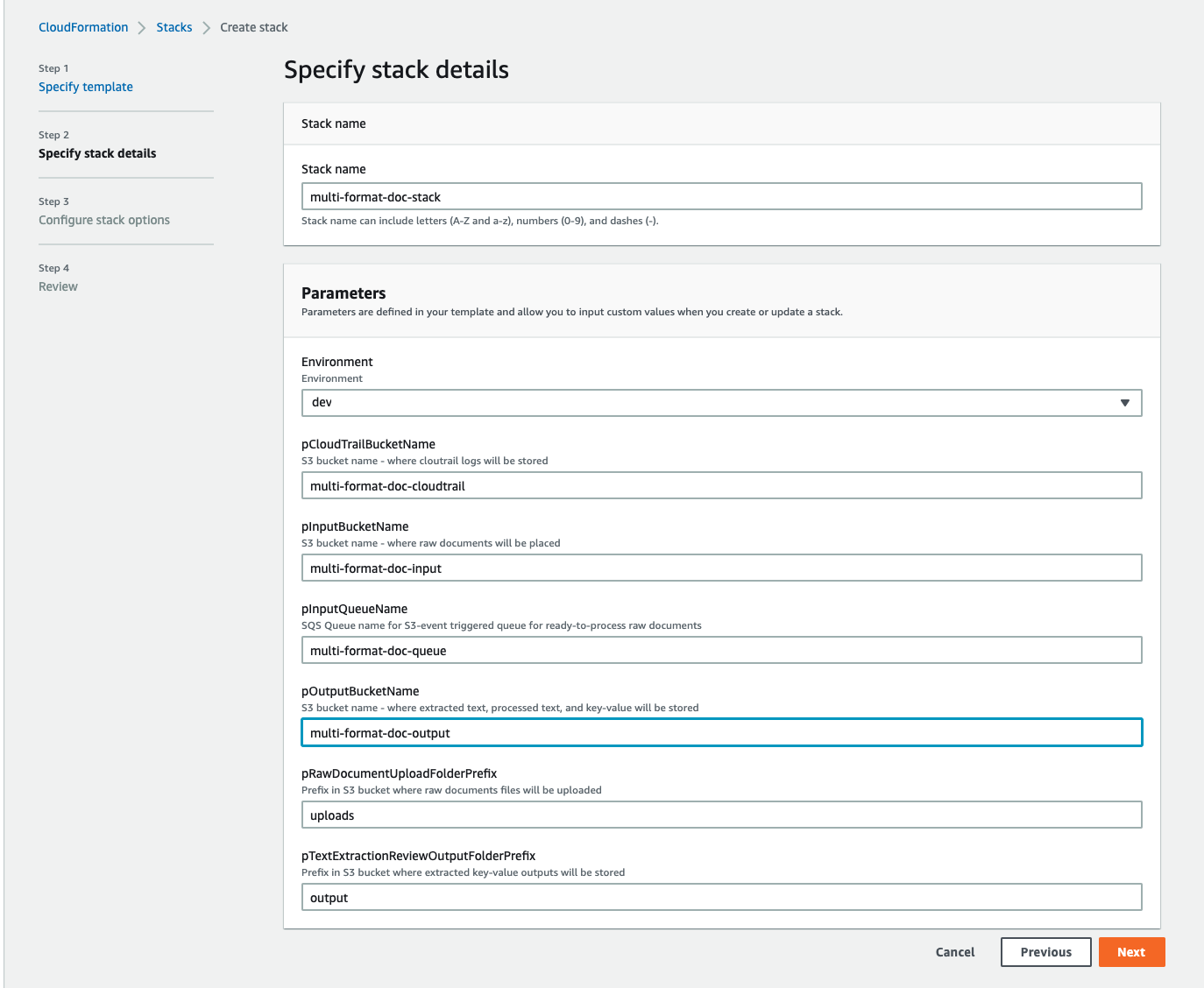This screenshot has height=988, width=1204.
Task: Click the SQS Queue name description text
Action: click(x=501, y=625)
